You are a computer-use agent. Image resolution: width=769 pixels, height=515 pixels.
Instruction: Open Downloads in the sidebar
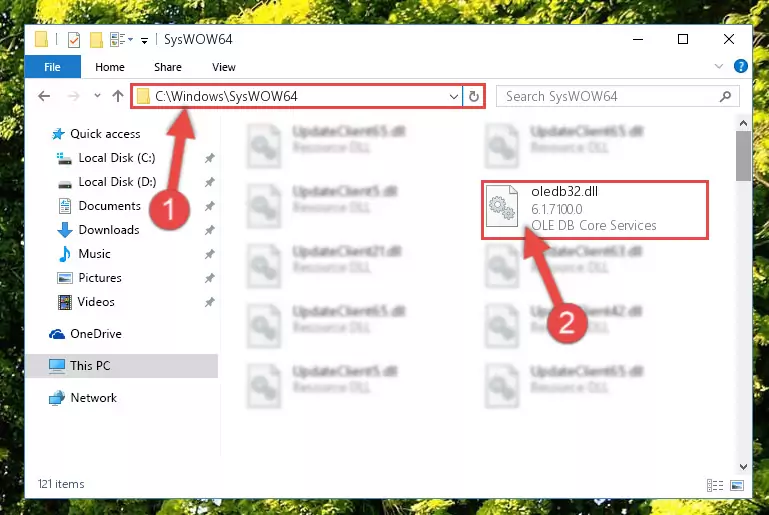109,230
